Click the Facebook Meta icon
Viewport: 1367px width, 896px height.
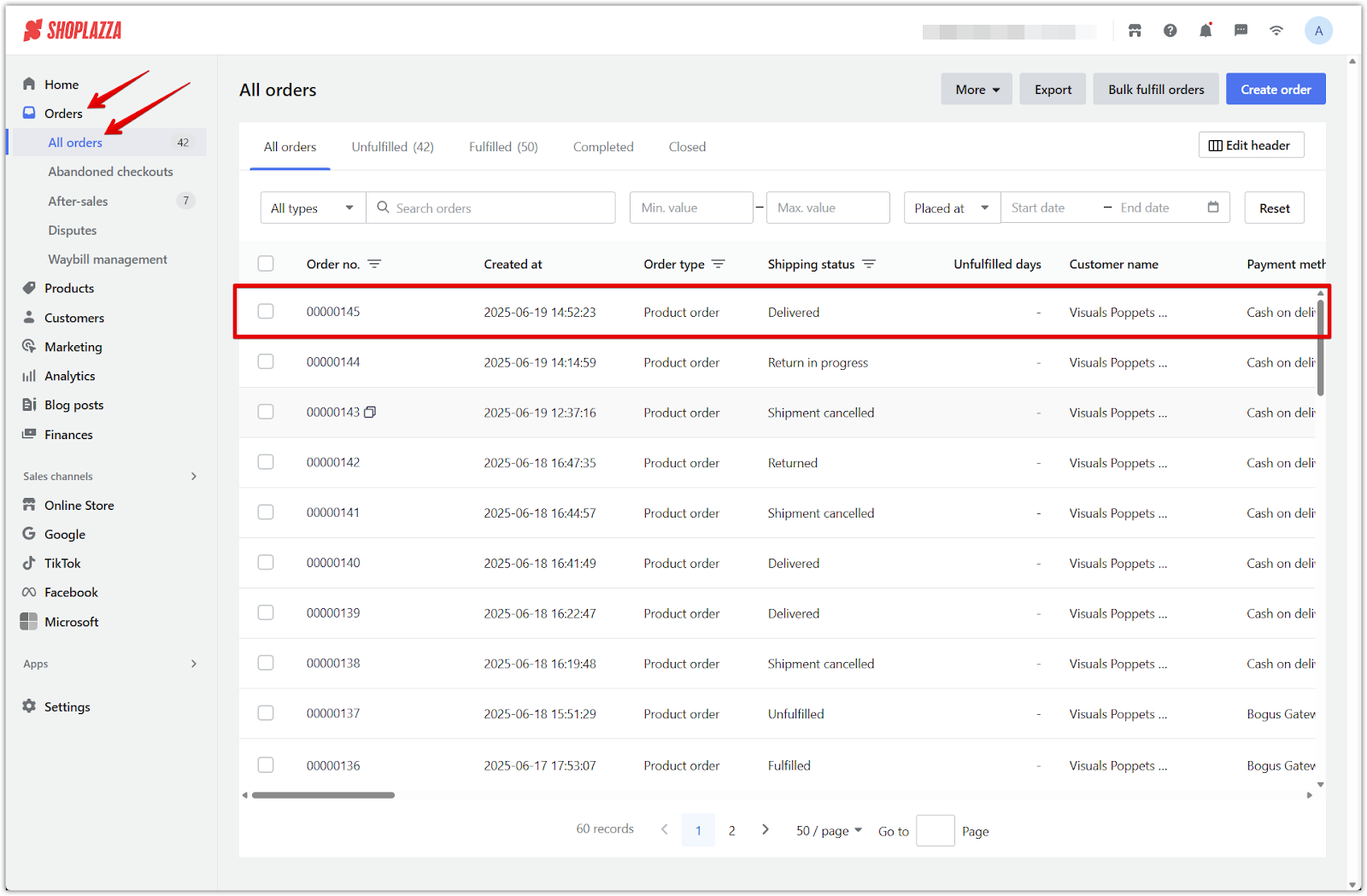coord(29,592)
